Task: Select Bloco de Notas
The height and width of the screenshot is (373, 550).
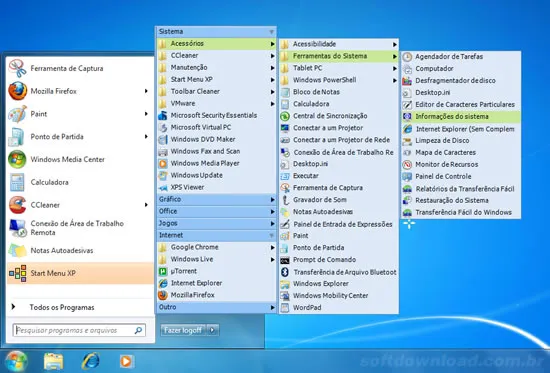Action: pos(338,92)
